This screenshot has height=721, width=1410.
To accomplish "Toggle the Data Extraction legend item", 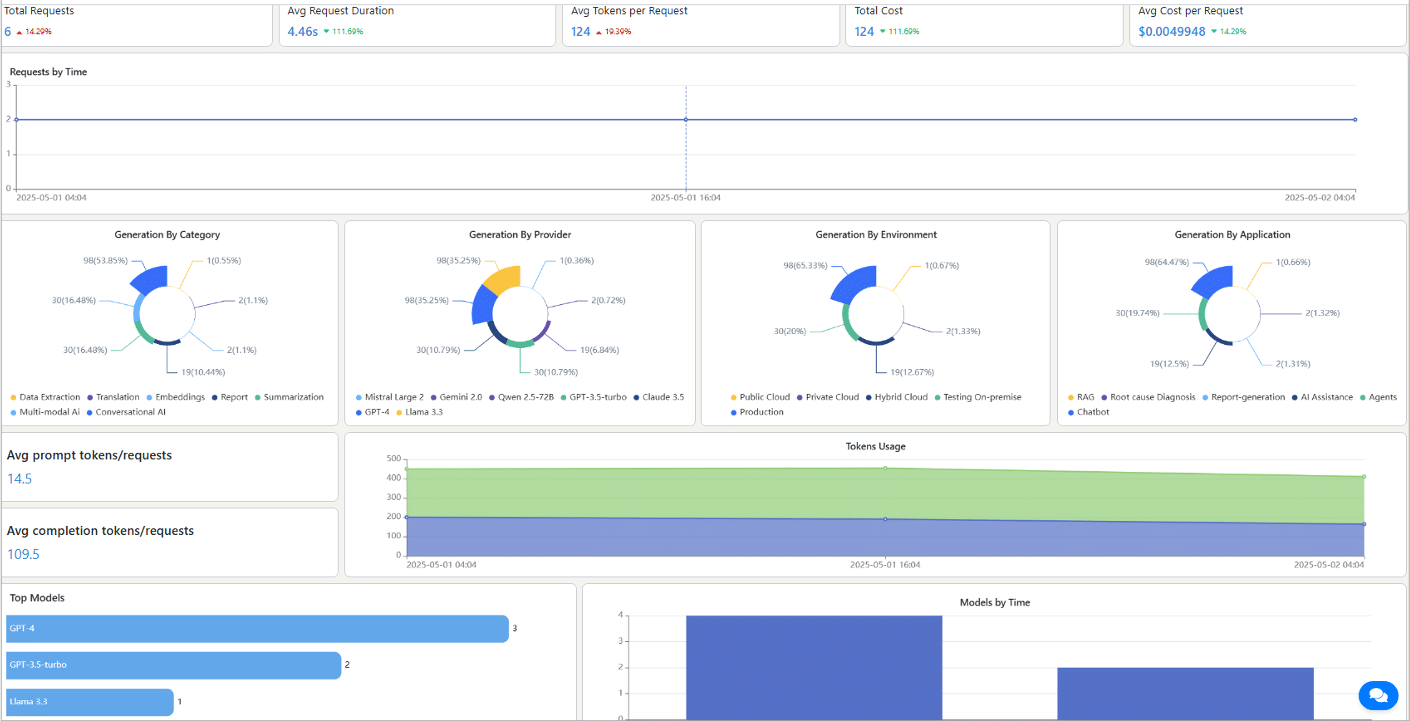I will tap(46, 397).
